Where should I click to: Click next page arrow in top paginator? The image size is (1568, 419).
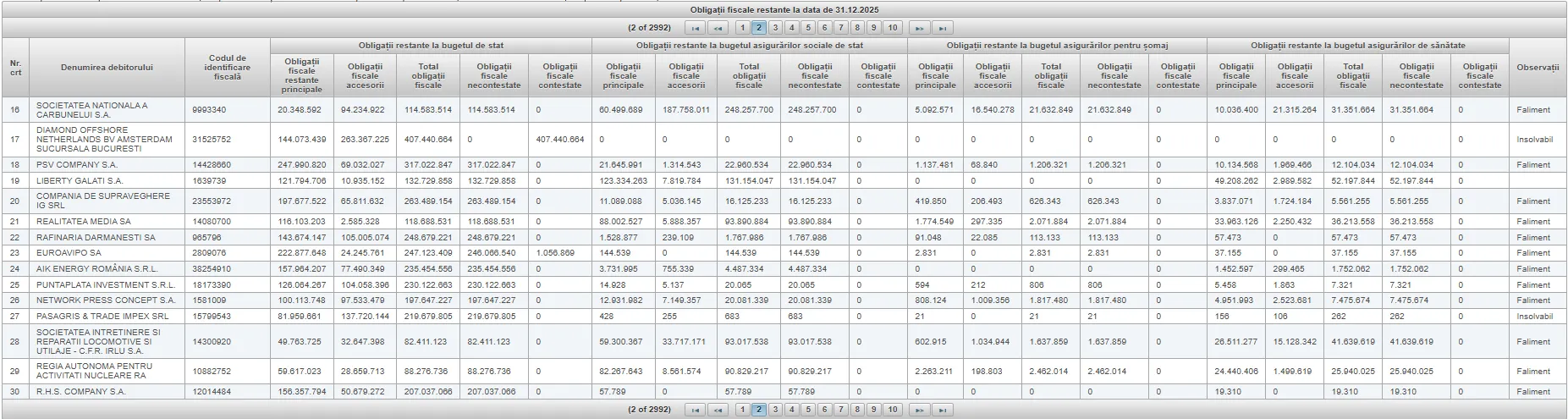click(920, 28)
